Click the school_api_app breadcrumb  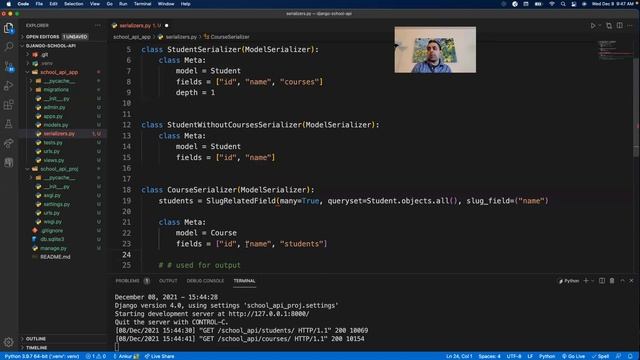(132, 37)
